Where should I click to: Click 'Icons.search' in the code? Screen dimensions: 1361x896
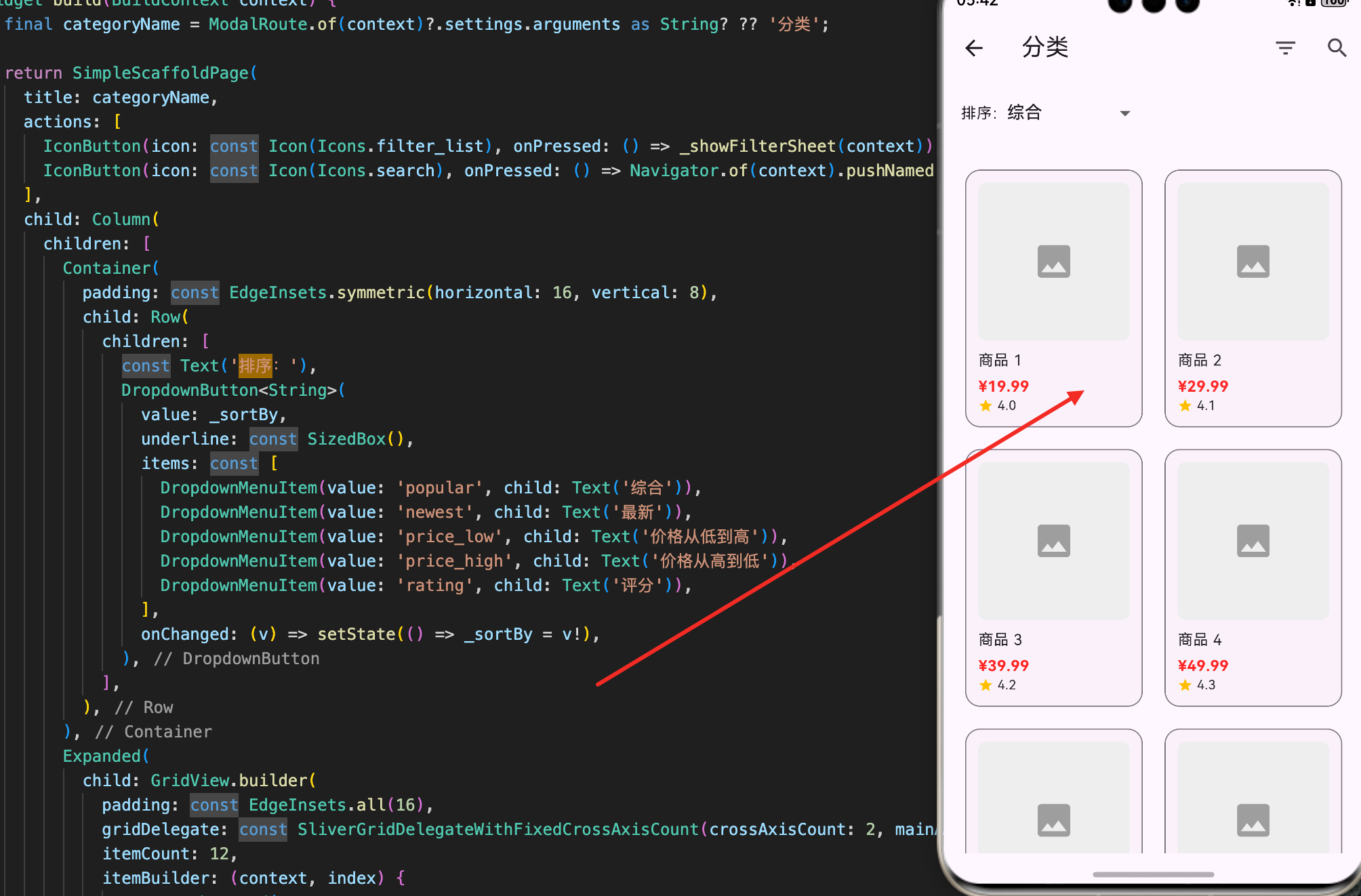tap(375, 171)
